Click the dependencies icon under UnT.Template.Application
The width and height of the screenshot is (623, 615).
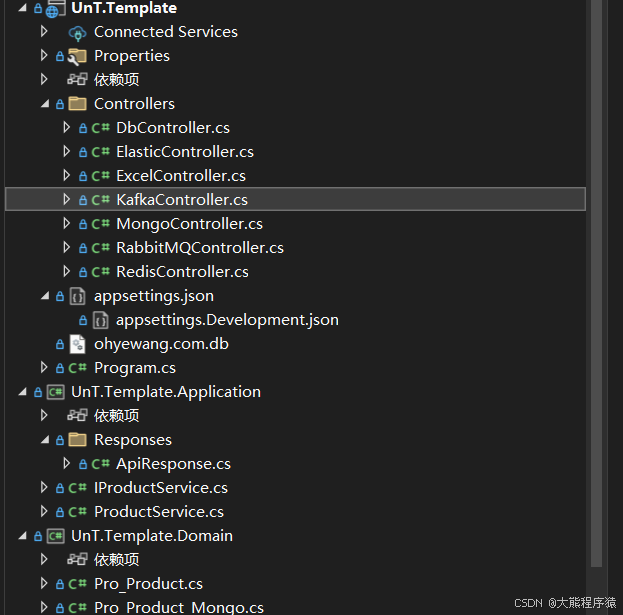coord(77,416)
